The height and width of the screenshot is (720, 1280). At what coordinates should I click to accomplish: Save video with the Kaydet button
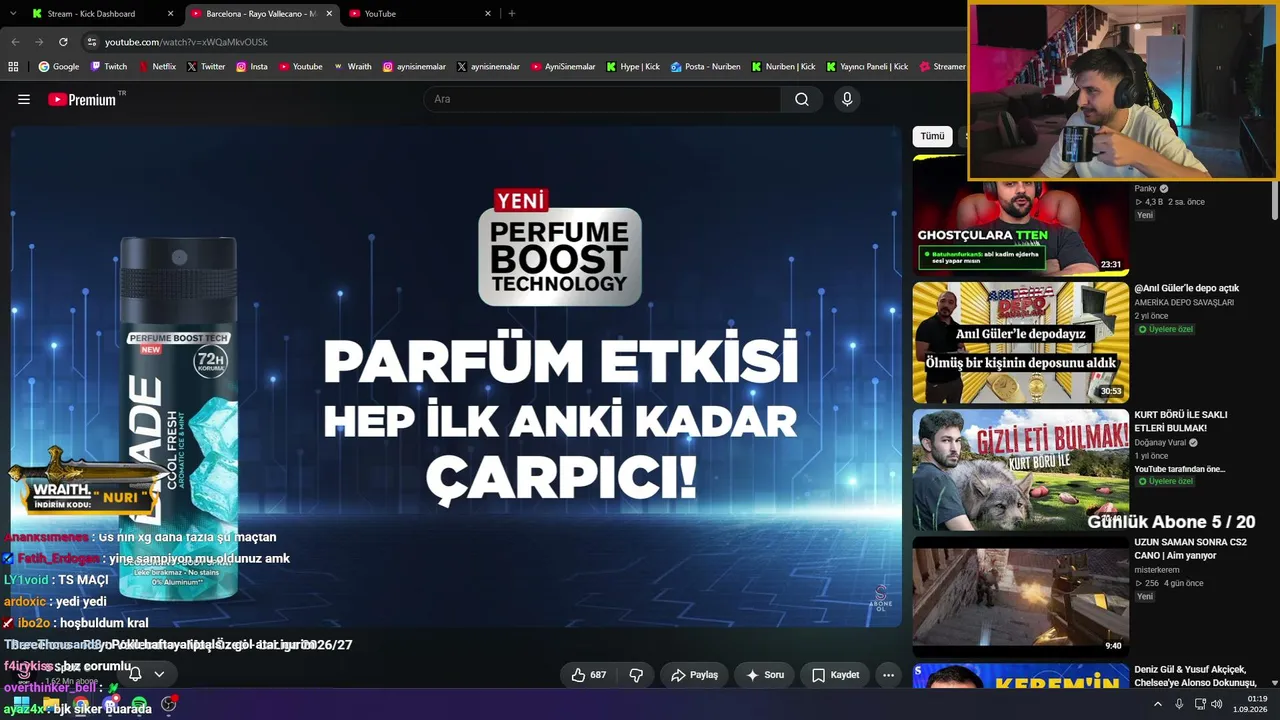click(x=835, y=675)
